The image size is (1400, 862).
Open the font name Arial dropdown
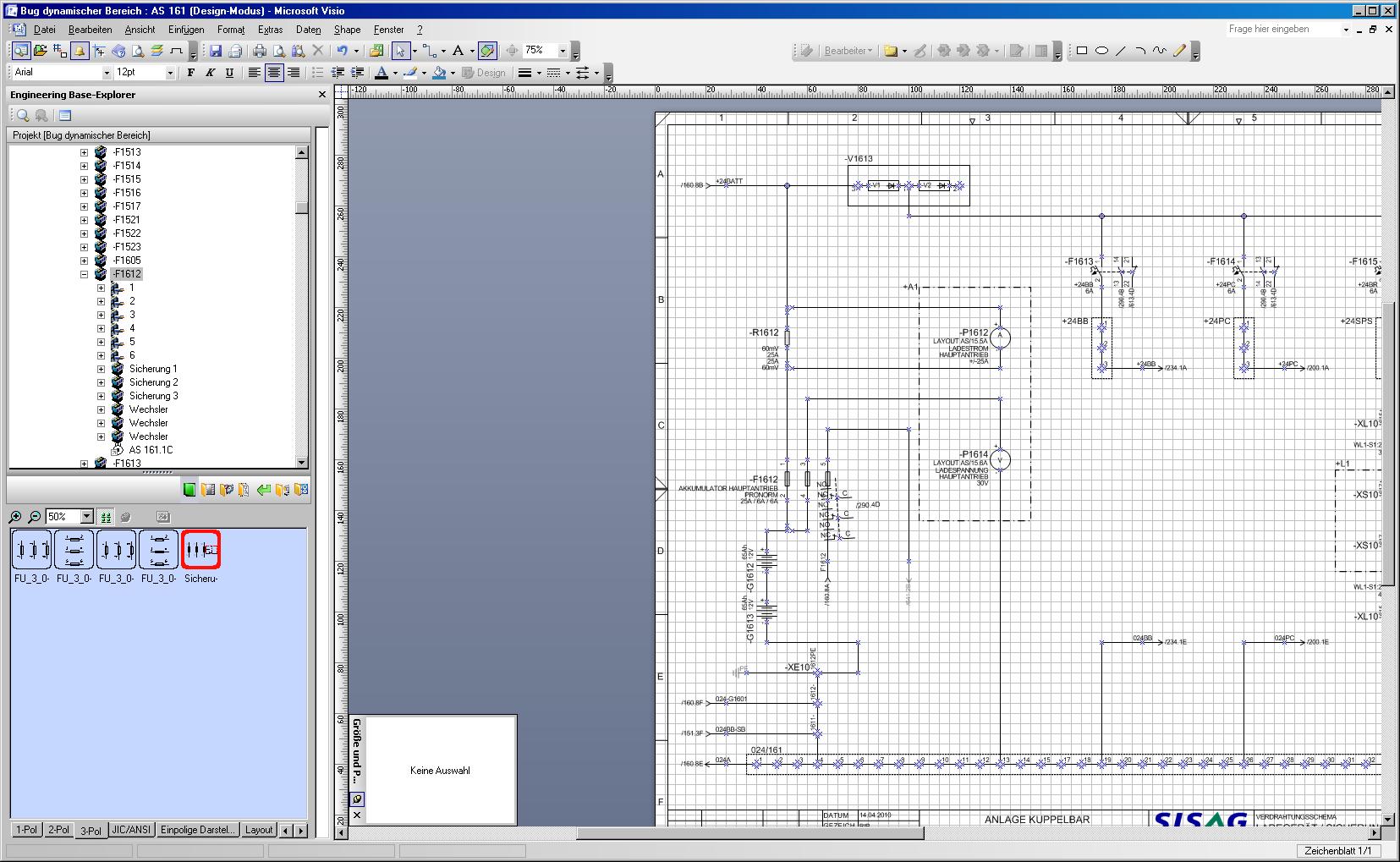tap(107, 73)
